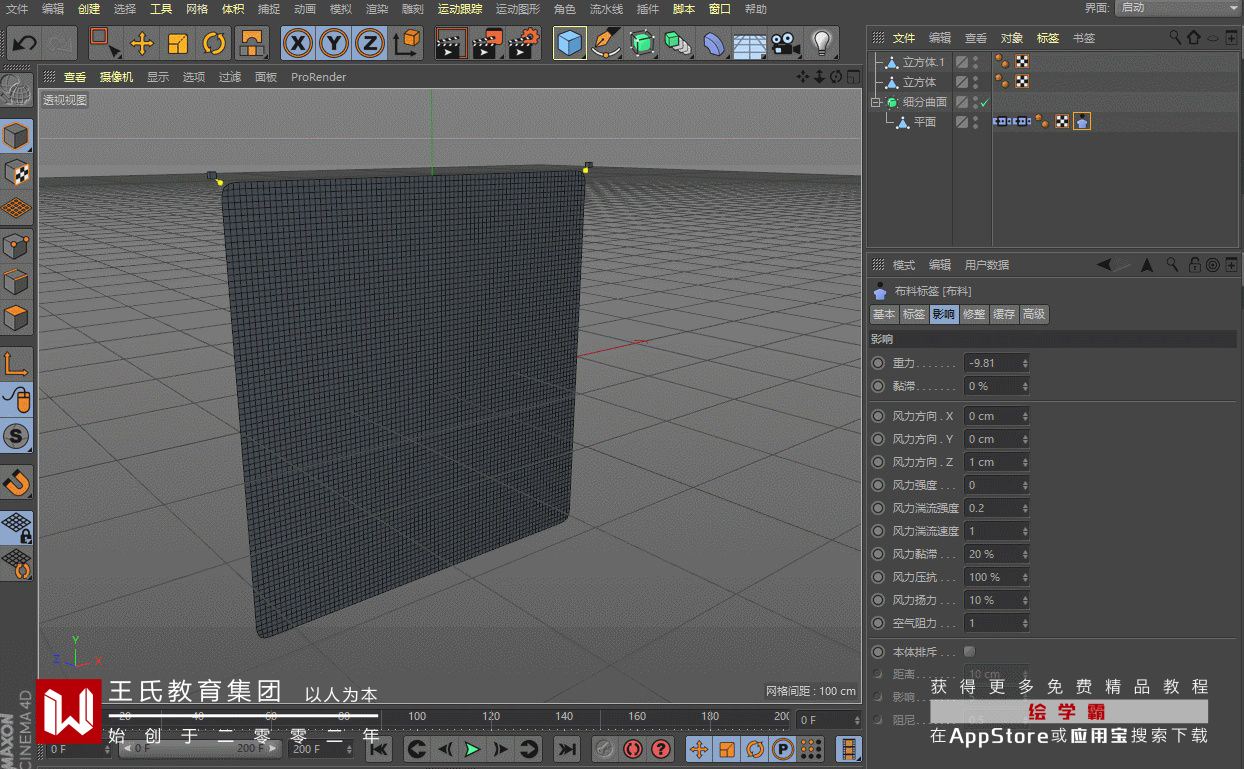This screenshot has width=1244, height=769.
Task: Select the Rotate tool
Action: pyautogui.click(x=214, y=43)
